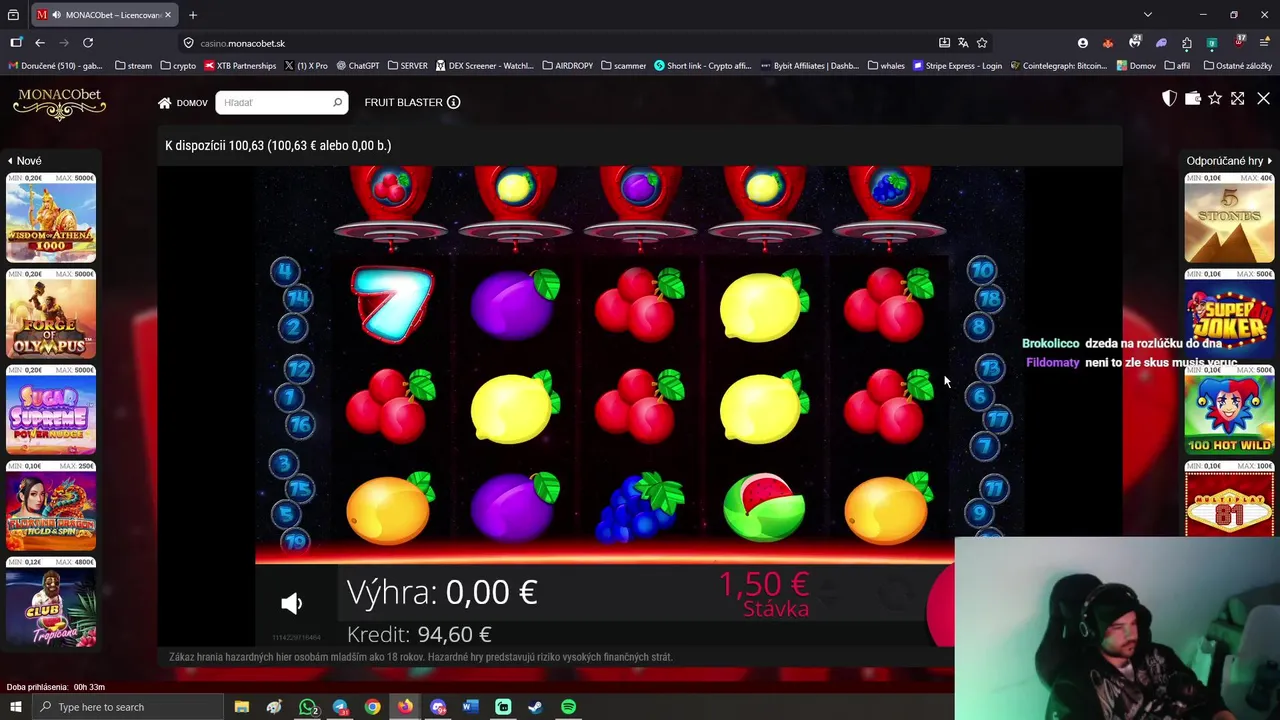Open the Ostatné záložky bookmarks folder
The width and height of the screenshot is (1280, 720).
[1238, 66]
